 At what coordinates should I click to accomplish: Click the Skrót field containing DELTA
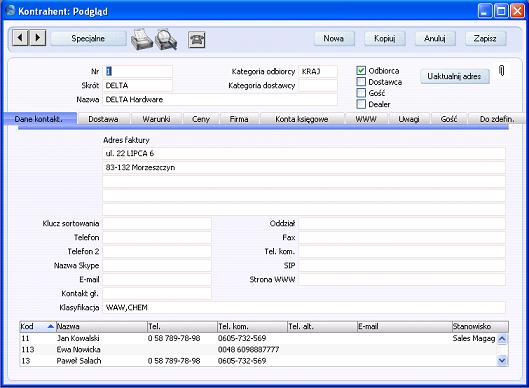[x=137, y=85]
